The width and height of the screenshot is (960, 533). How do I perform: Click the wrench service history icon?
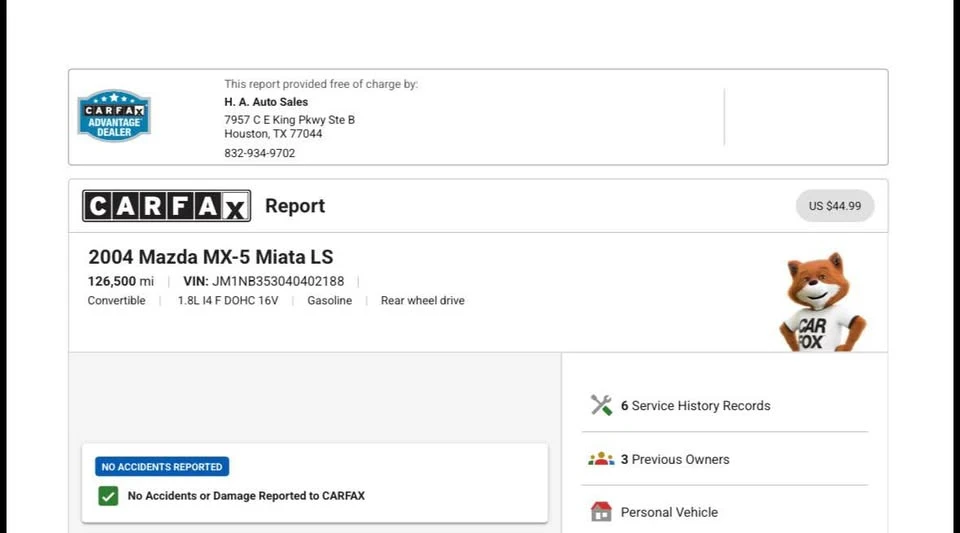click(x=601, y=405)
